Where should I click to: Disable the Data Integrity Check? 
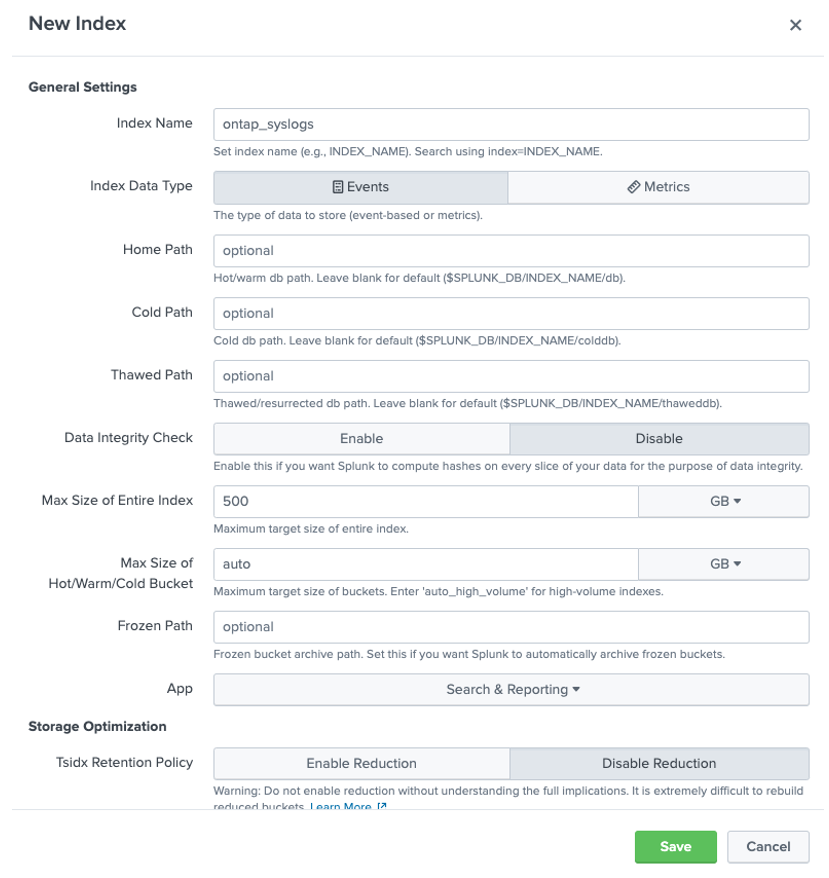pos(660,438)
